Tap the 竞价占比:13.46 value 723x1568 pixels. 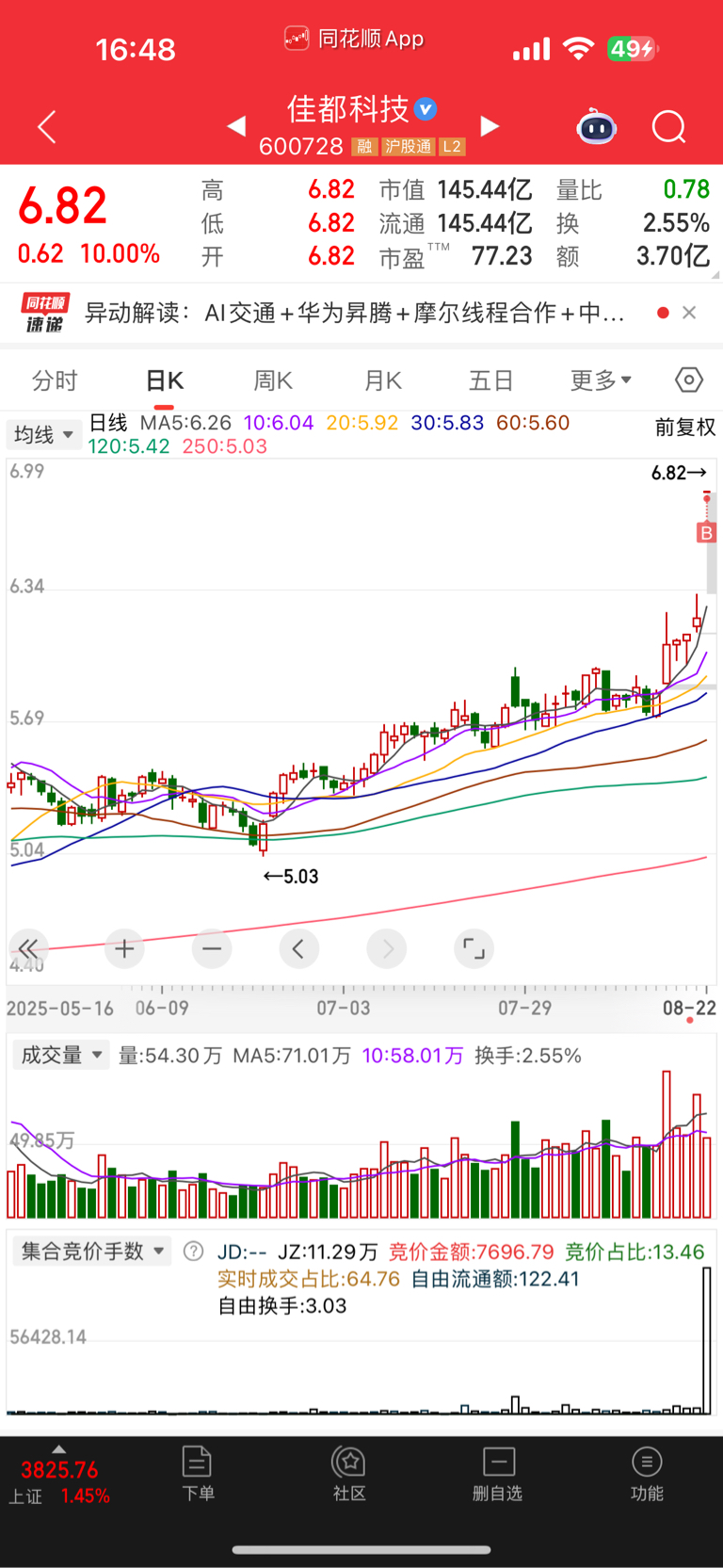635,1252
